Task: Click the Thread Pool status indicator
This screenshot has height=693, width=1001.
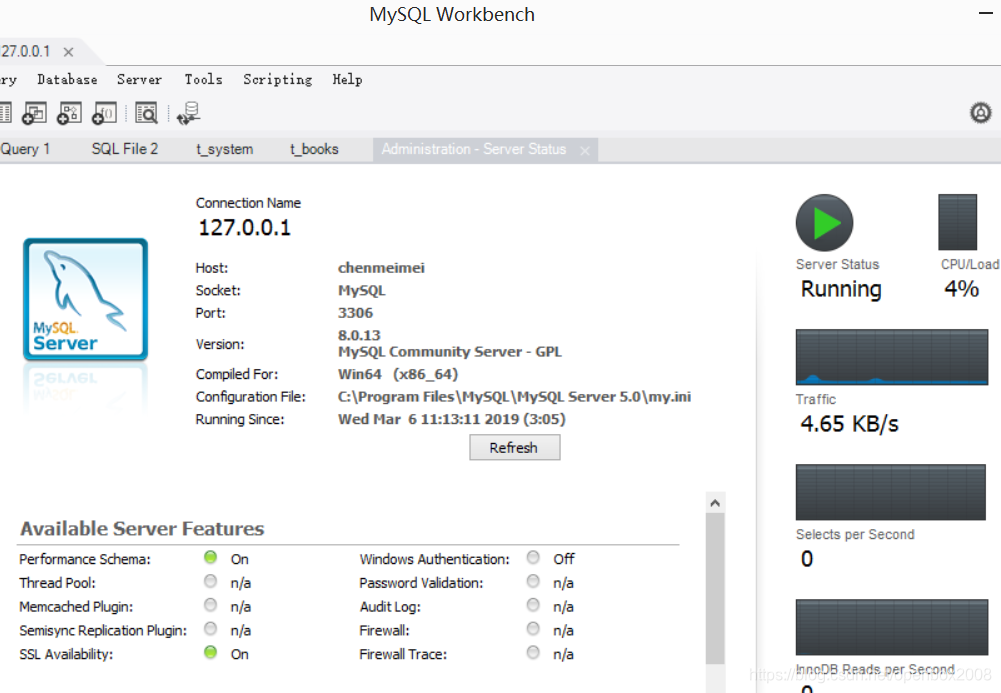Action: 210,581
